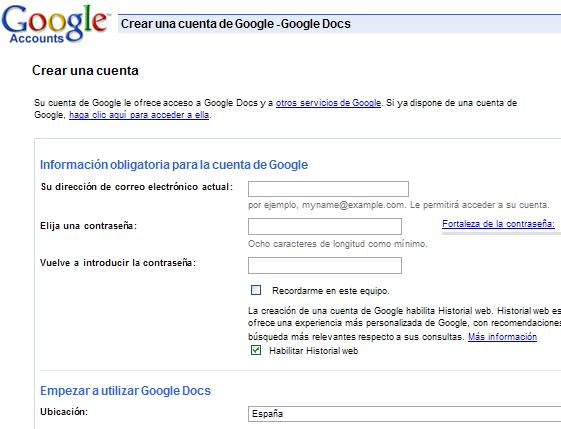Click the password strength meter bar
561x429 pixels.
pos(501,233)
